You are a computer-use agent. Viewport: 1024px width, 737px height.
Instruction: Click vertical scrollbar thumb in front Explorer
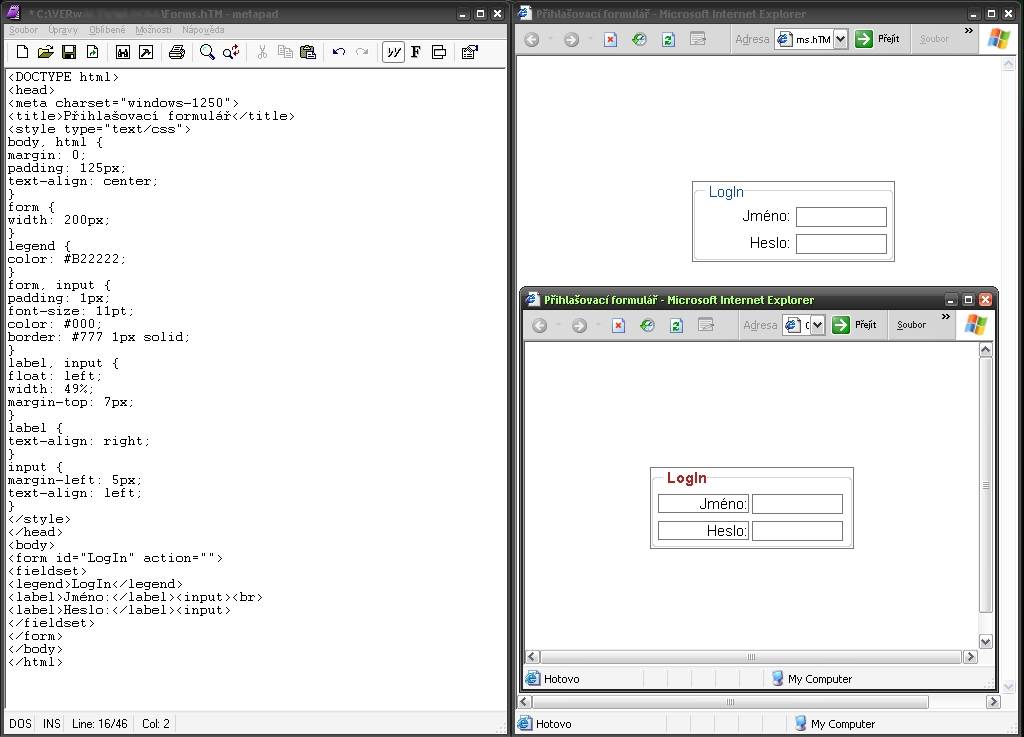[x=985, y=485]
